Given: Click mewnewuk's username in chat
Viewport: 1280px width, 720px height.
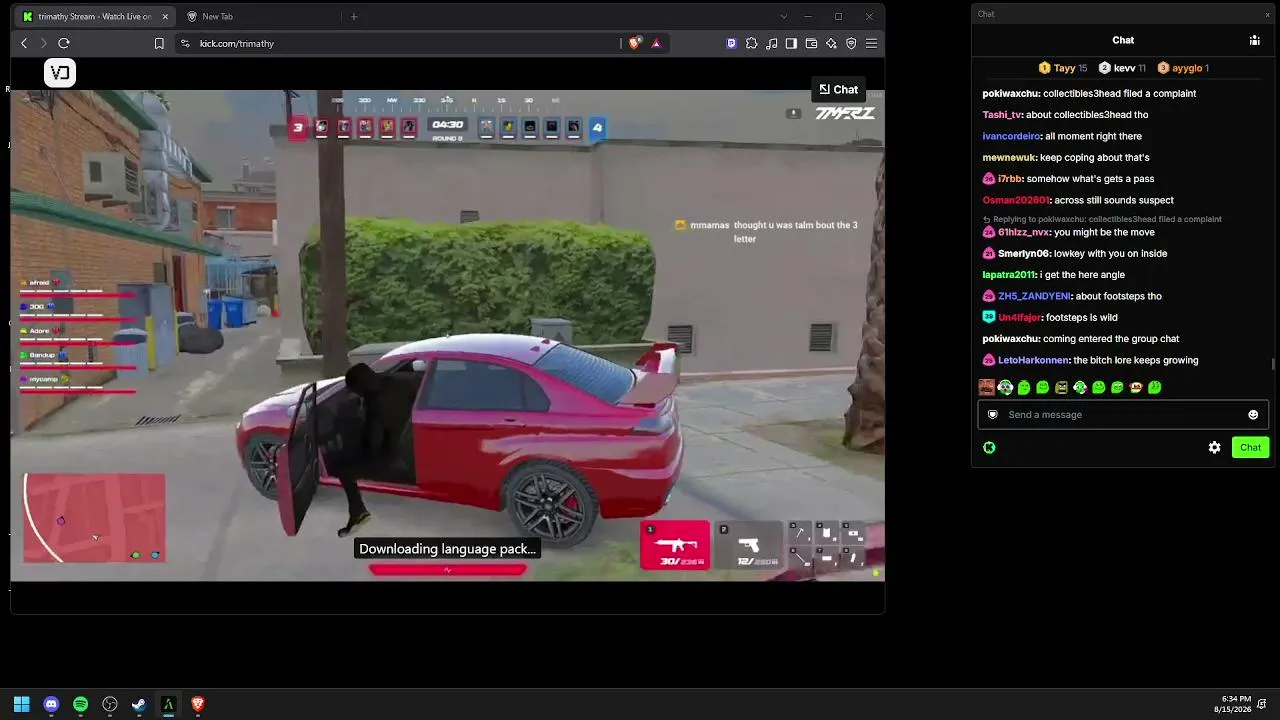Looking at the screenshot, I should click(1009, 158).
